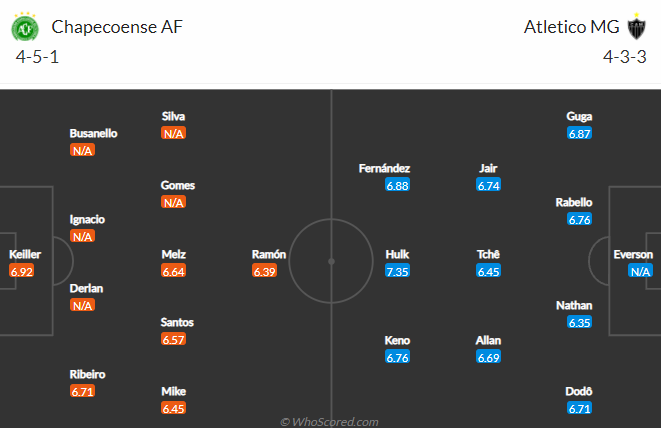Screen dimensions: 661x428
Task: Select Nathan's 6.35 rating badge
Action: (x=579, y=323)
